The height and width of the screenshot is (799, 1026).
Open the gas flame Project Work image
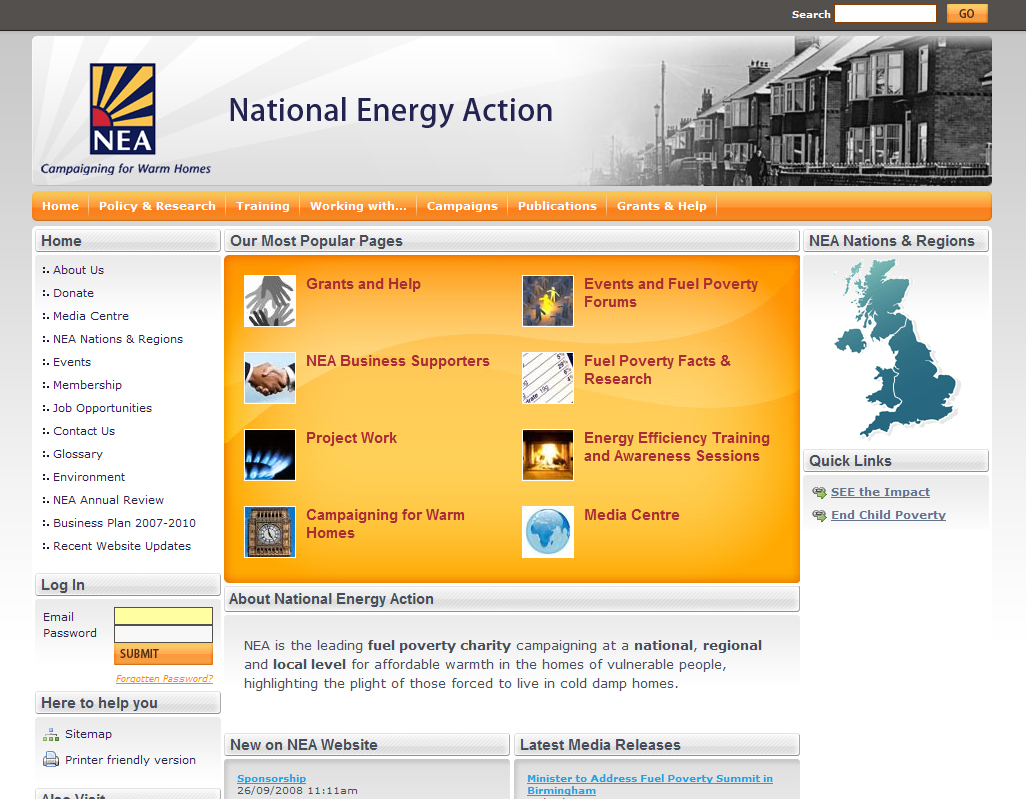click(270, 455)
